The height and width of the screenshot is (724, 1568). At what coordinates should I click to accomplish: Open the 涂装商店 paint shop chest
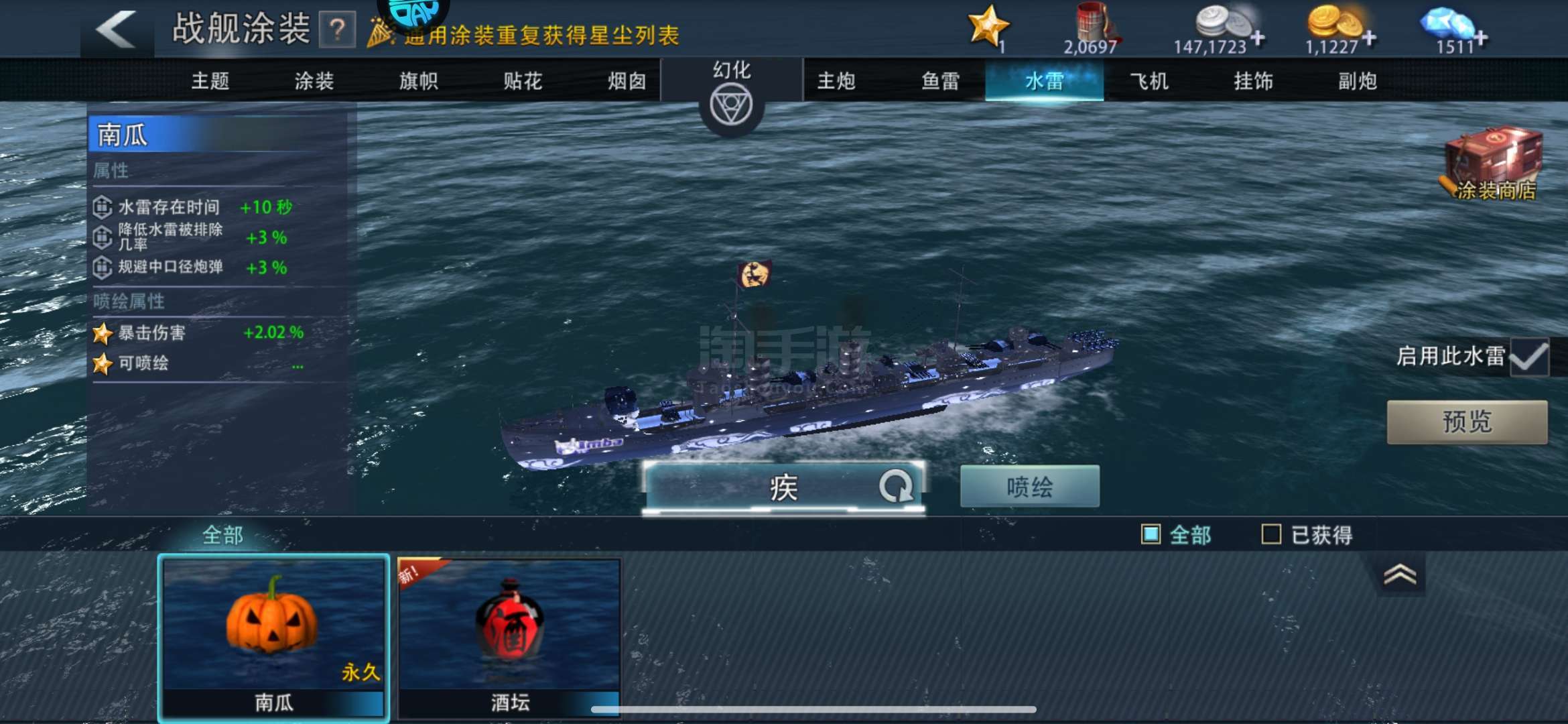click(x=1494, y=164)
